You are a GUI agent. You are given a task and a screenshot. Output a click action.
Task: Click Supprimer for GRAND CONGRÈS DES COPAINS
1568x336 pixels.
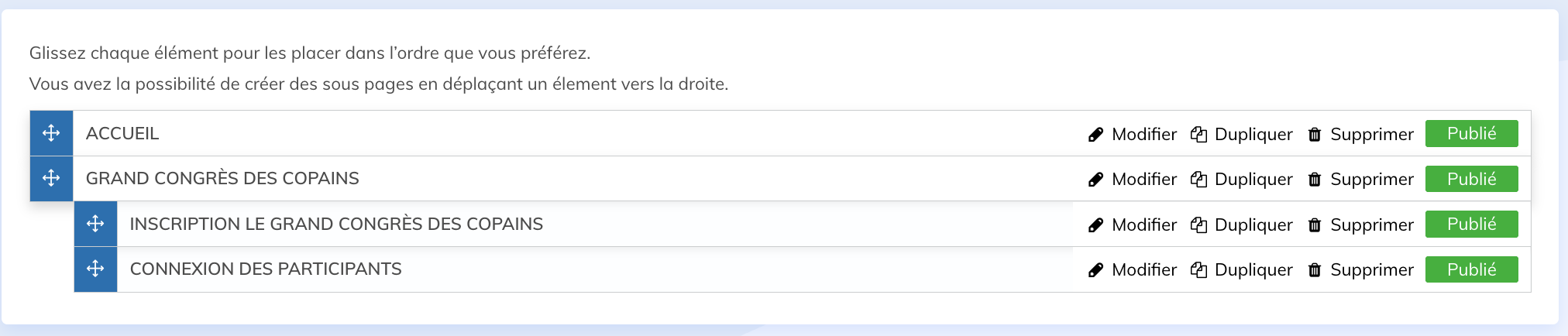[1371, 179]
